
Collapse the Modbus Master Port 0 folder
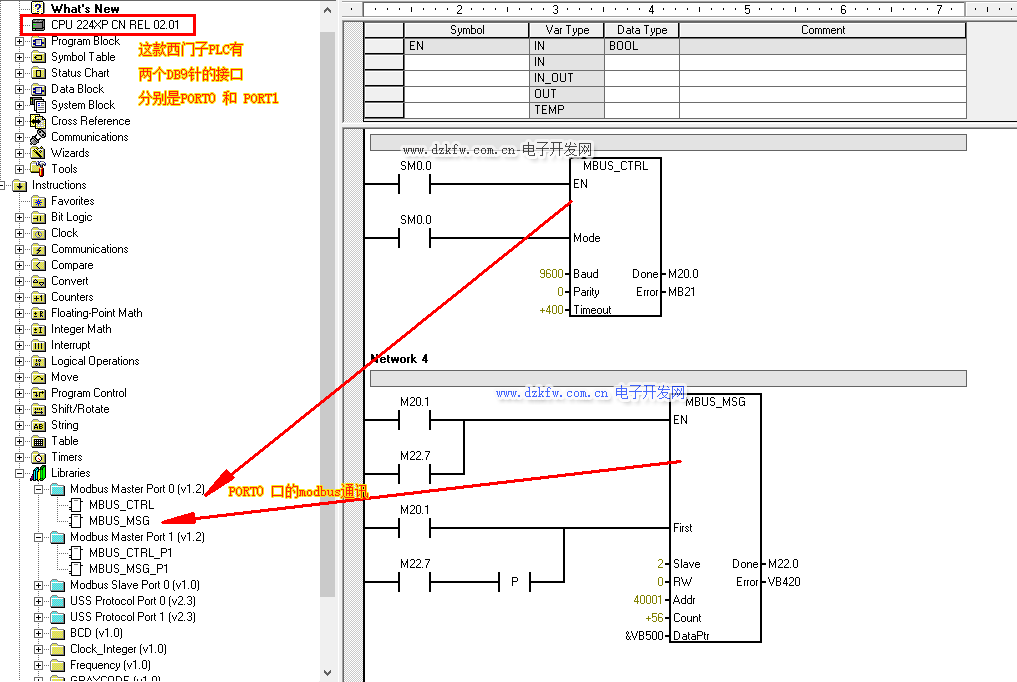click(39, 489)
